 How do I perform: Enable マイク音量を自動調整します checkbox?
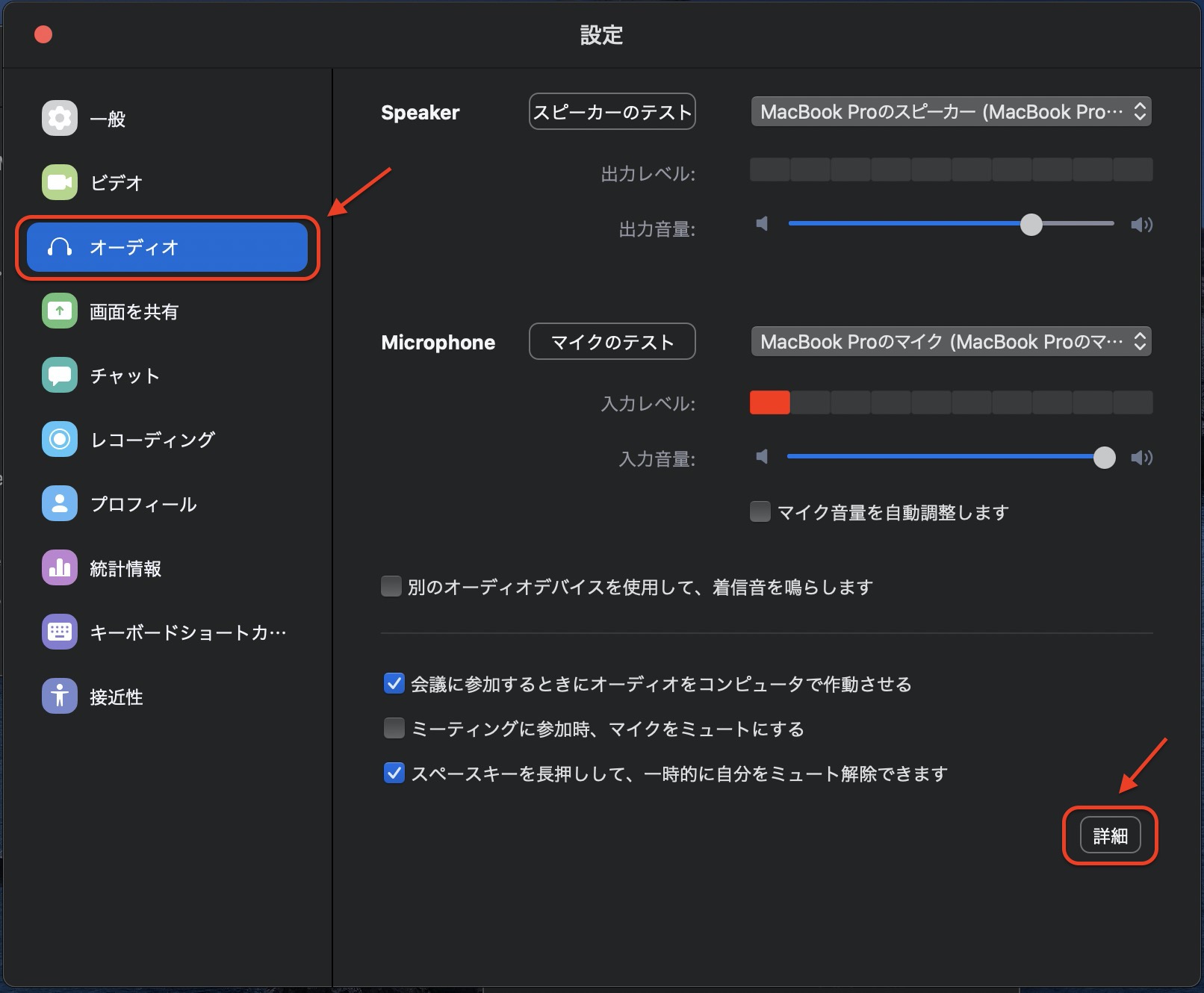(x=760, y=511)
